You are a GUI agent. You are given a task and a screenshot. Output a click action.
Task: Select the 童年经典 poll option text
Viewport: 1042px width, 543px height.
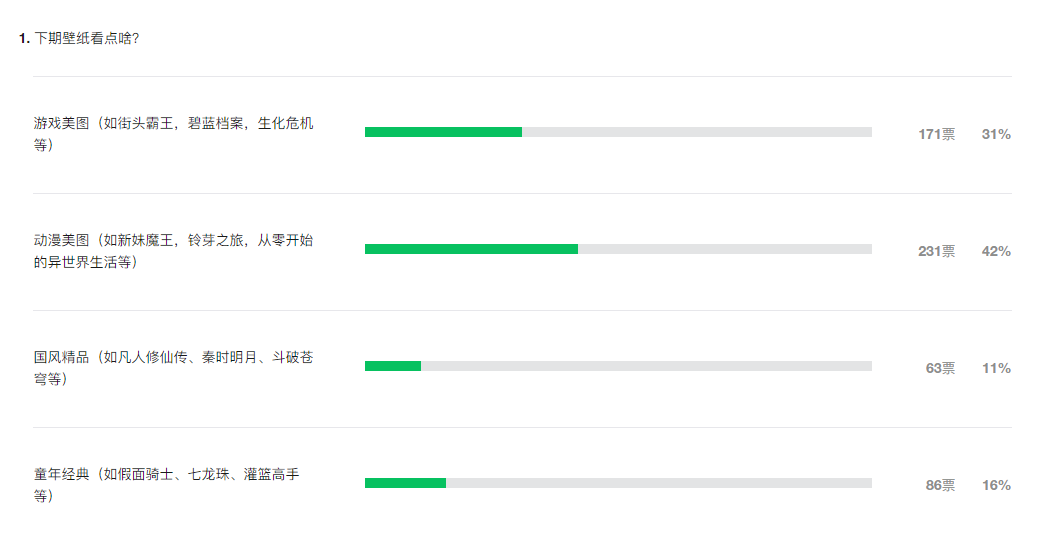click(166, 484)
